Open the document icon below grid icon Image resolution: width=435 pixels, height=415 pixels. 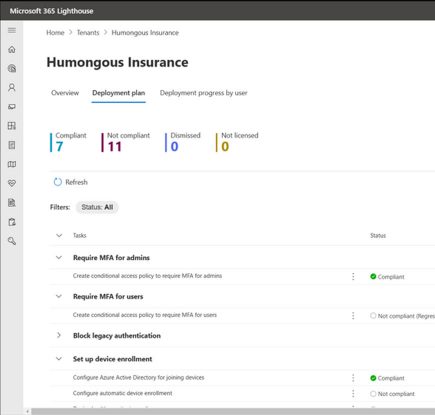click(12, 145)
